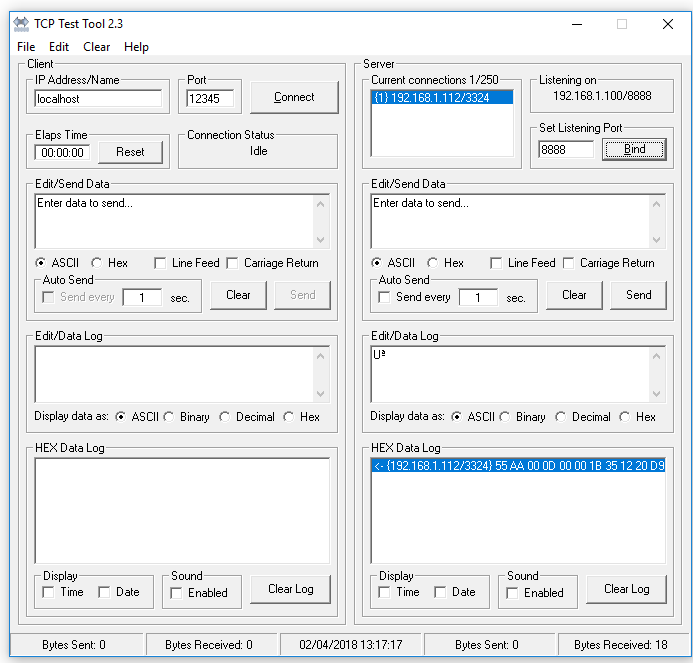Open the Help menu

(136, 47)
